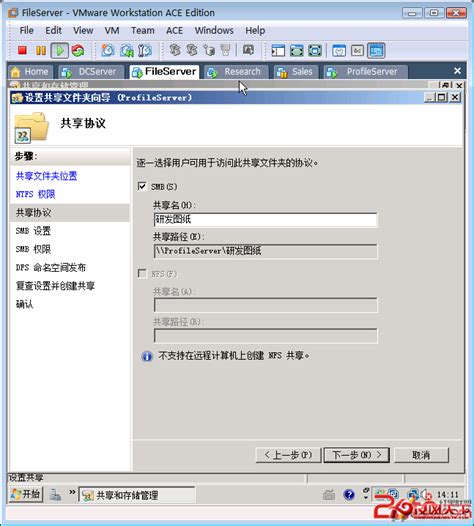Image resolution: width=474 pixels, height=526 pixels.
Task: Open the Help menu
Action: pyautogui.click(x=255, y=31)
